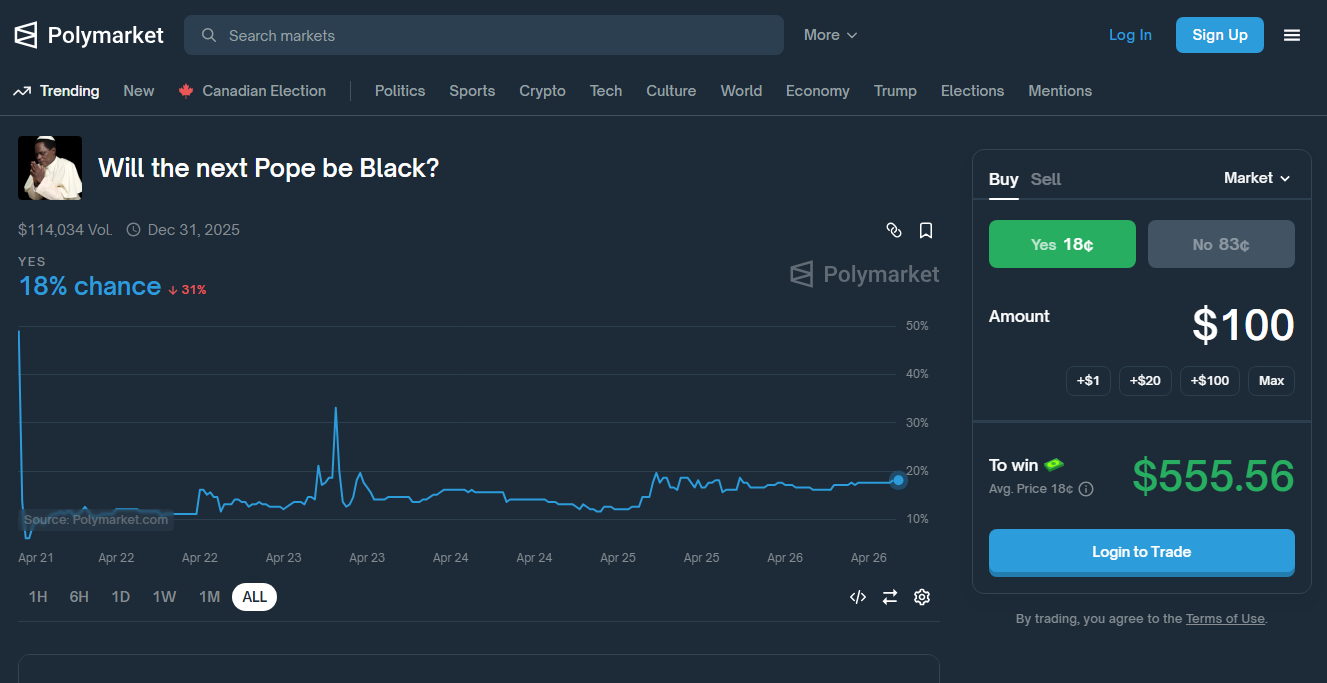Image resolution: width=1327 pixels, height=683 pixels.
Task: Open chart settings gear
Action: (x=922, y=597)
